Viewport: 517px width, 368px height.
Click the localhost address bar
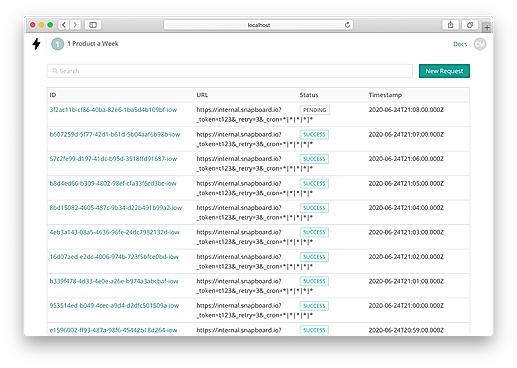coord(259,25)
